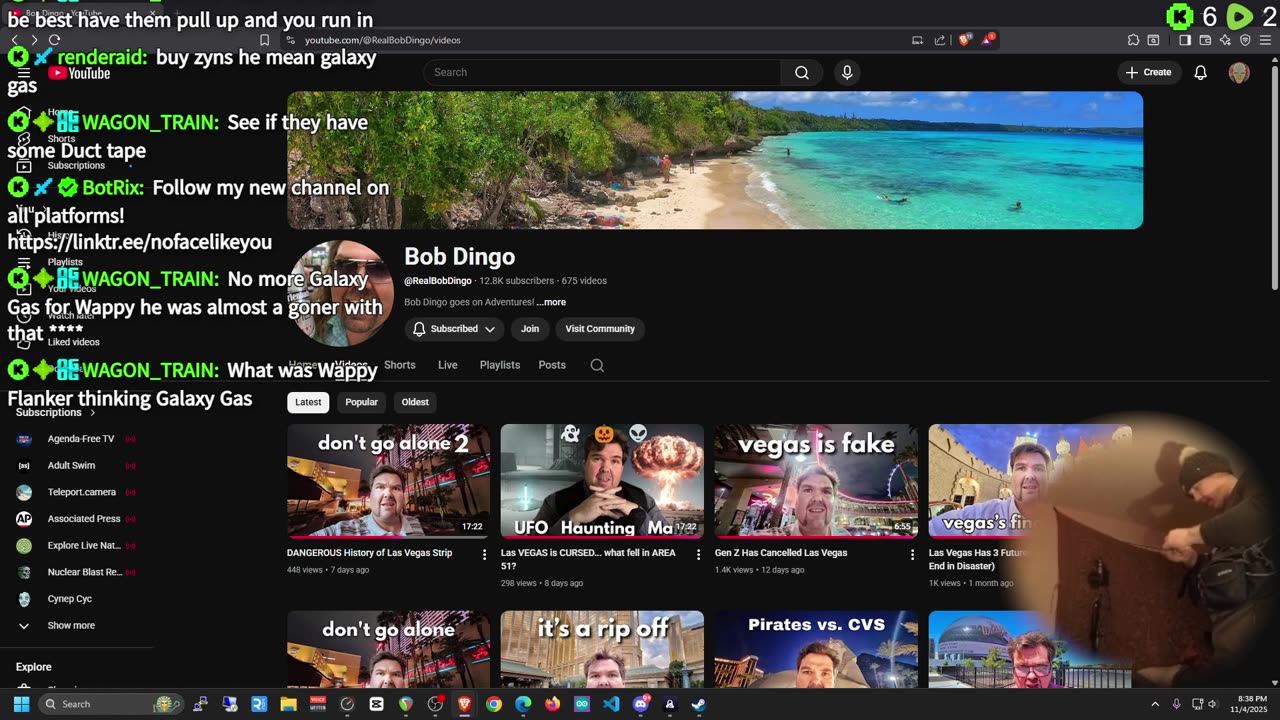Open 'don't go alone 2' video thumbnail
The width and height of the screenshot is (1280, 720).
click(x=388, y=481)
